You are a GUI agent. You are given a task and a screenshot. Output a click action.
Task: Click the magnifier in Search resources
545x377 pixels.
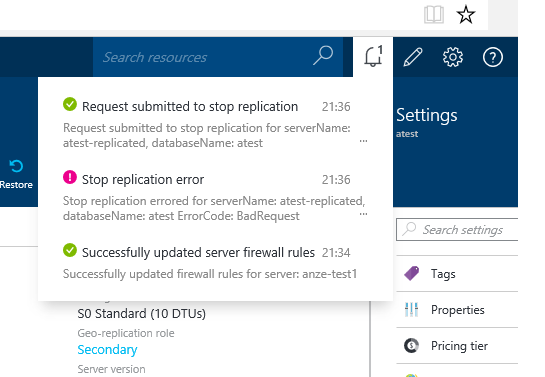(323, 56)
